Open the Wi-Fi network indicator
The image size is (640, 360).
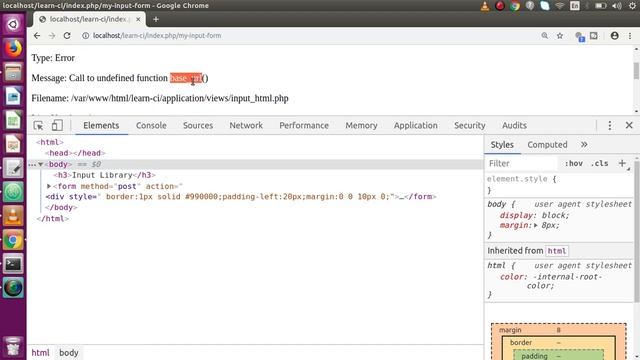pos(560,6)
